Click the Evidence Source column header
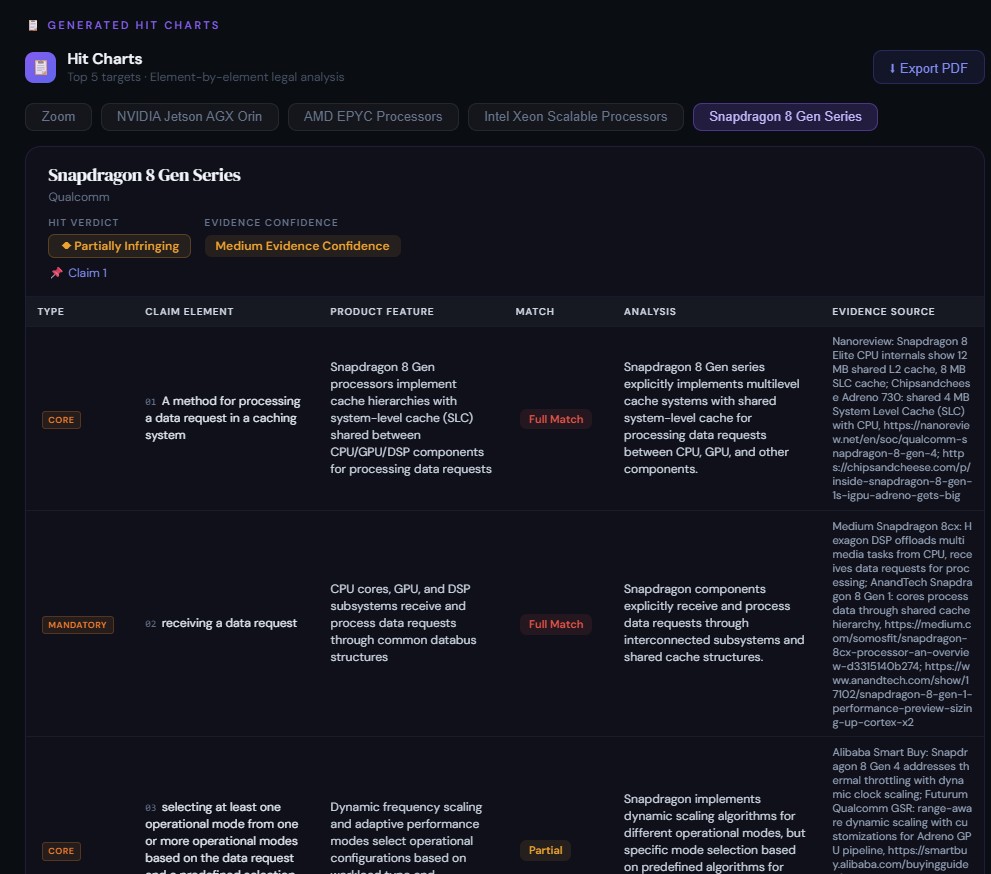The width and height of the screenshot is (991, 874). 883,312
